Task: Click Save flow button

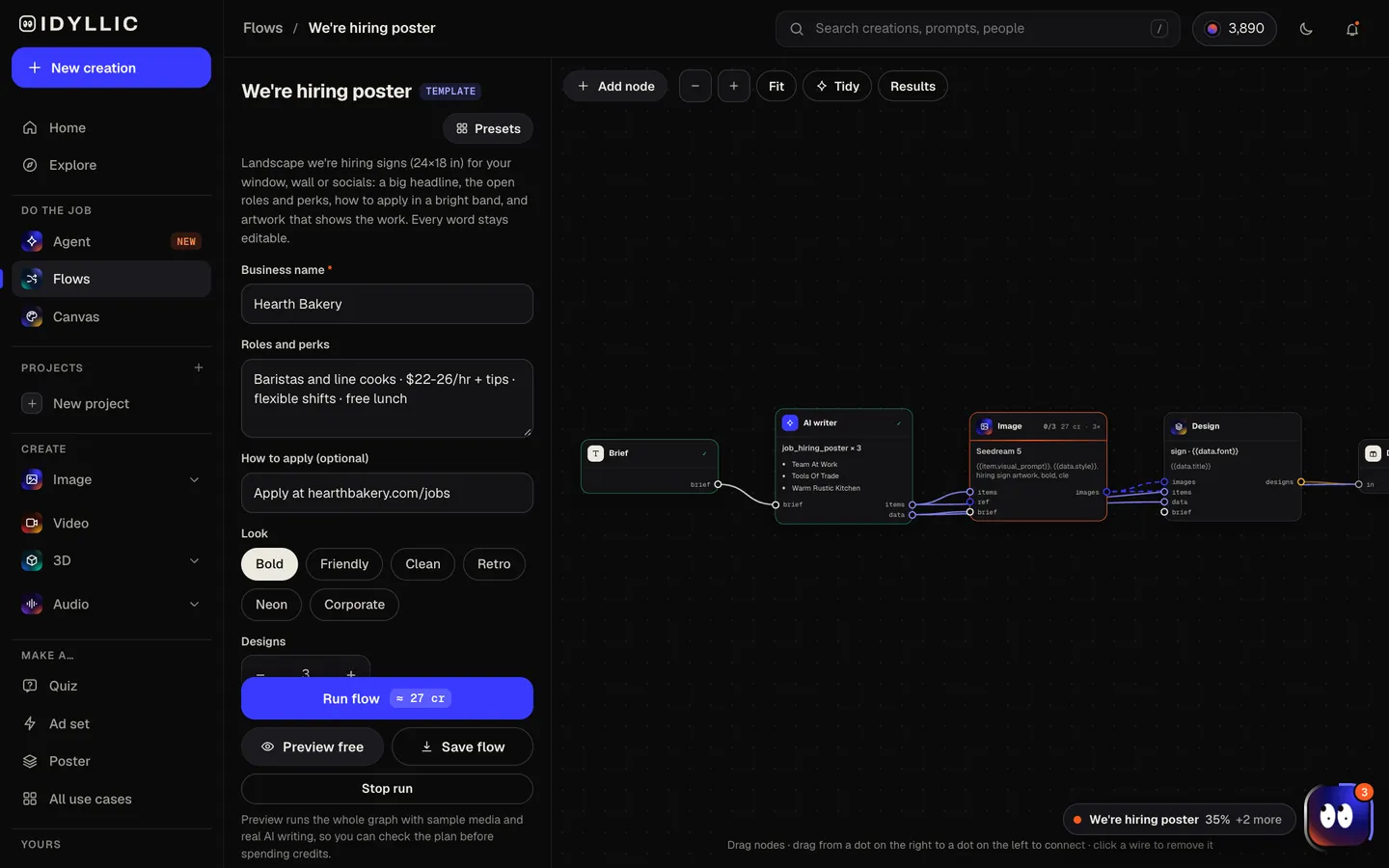Action: (x=462, y=746)
